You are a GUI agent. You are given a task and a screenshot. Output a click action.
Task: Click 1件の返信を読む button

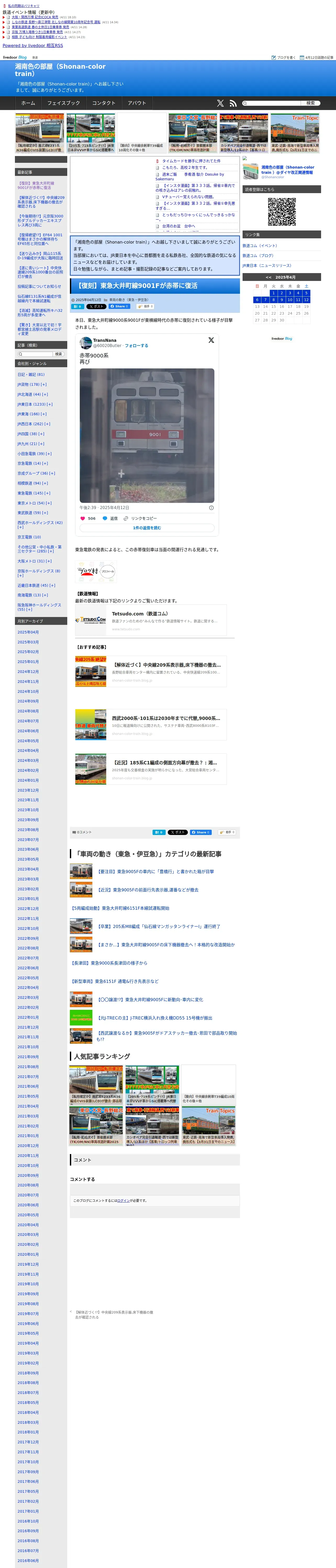click(x=147, y=528)
